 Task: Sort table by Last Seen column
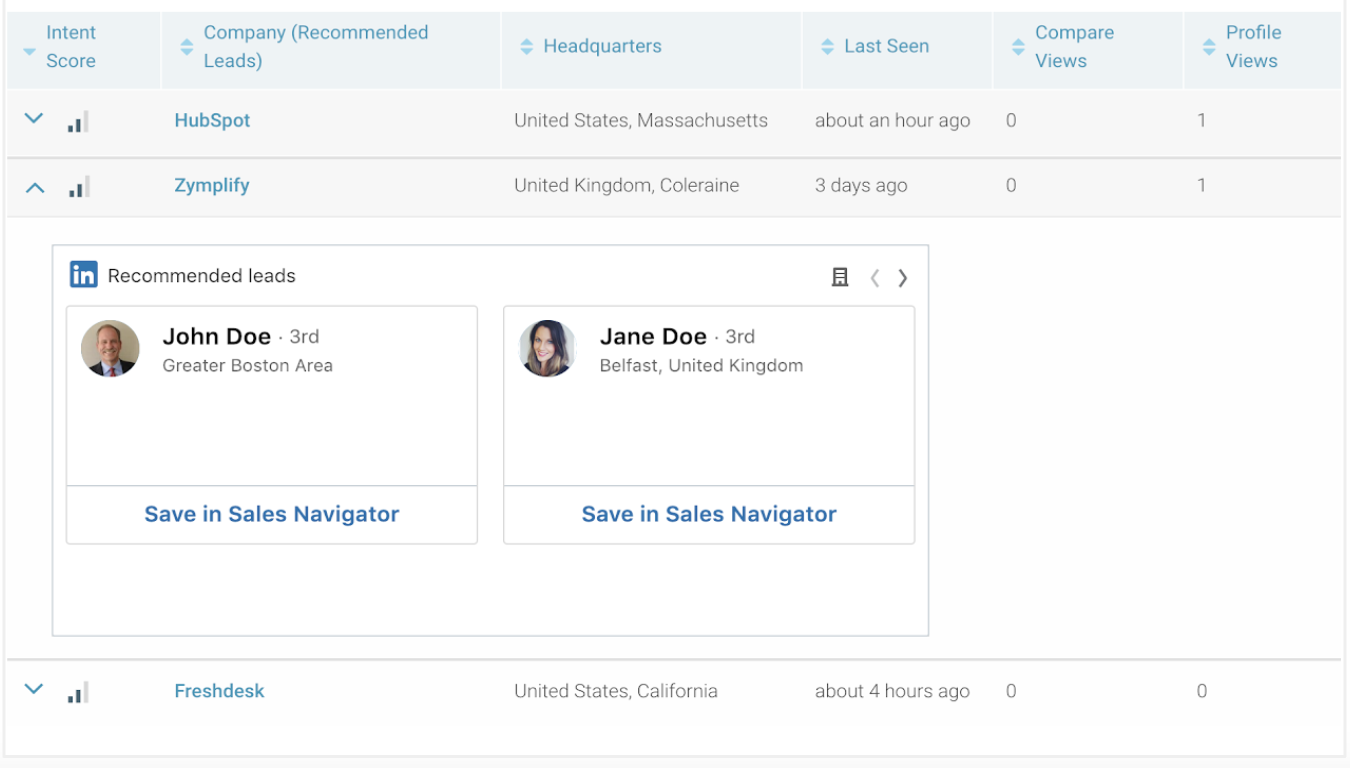(827, 47)
